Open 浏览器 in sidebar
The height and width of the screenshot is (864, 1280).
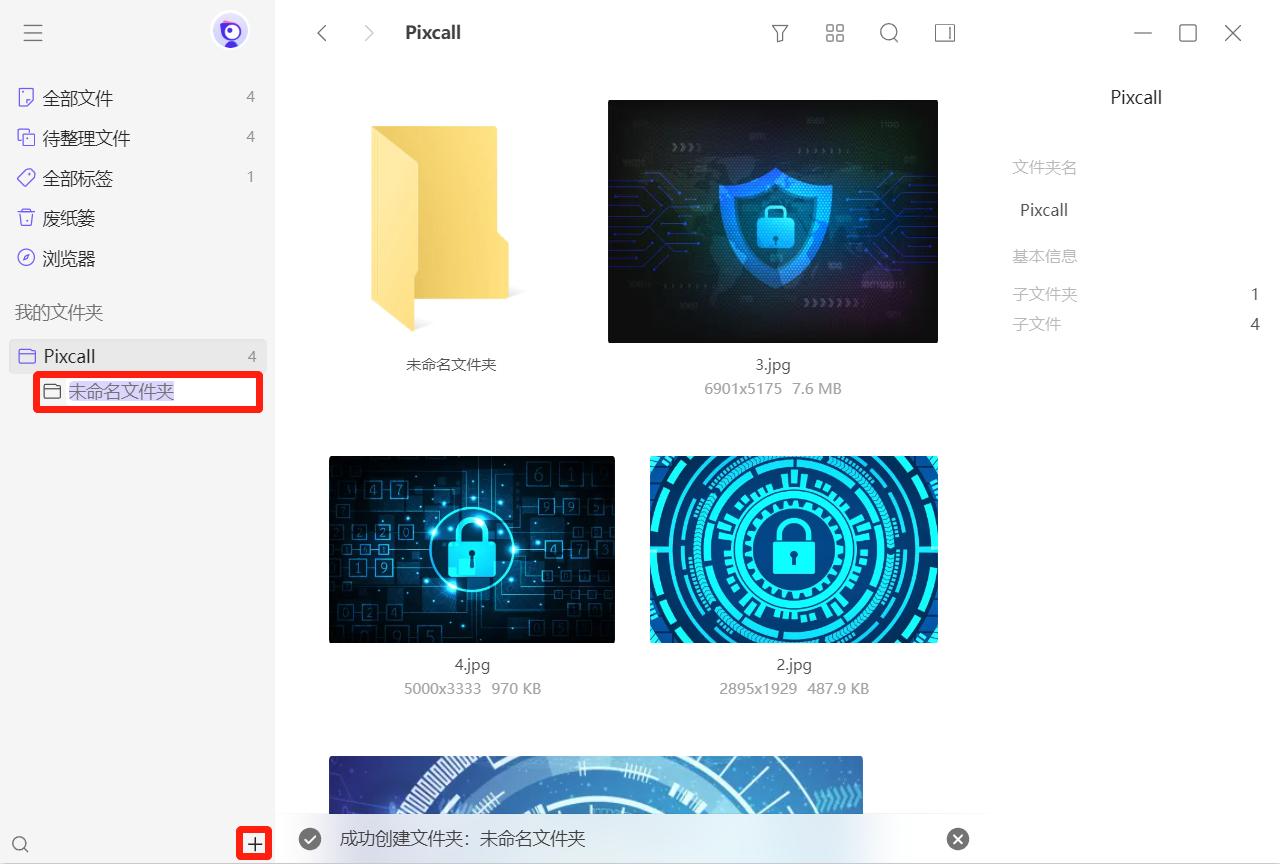point(137,257)
